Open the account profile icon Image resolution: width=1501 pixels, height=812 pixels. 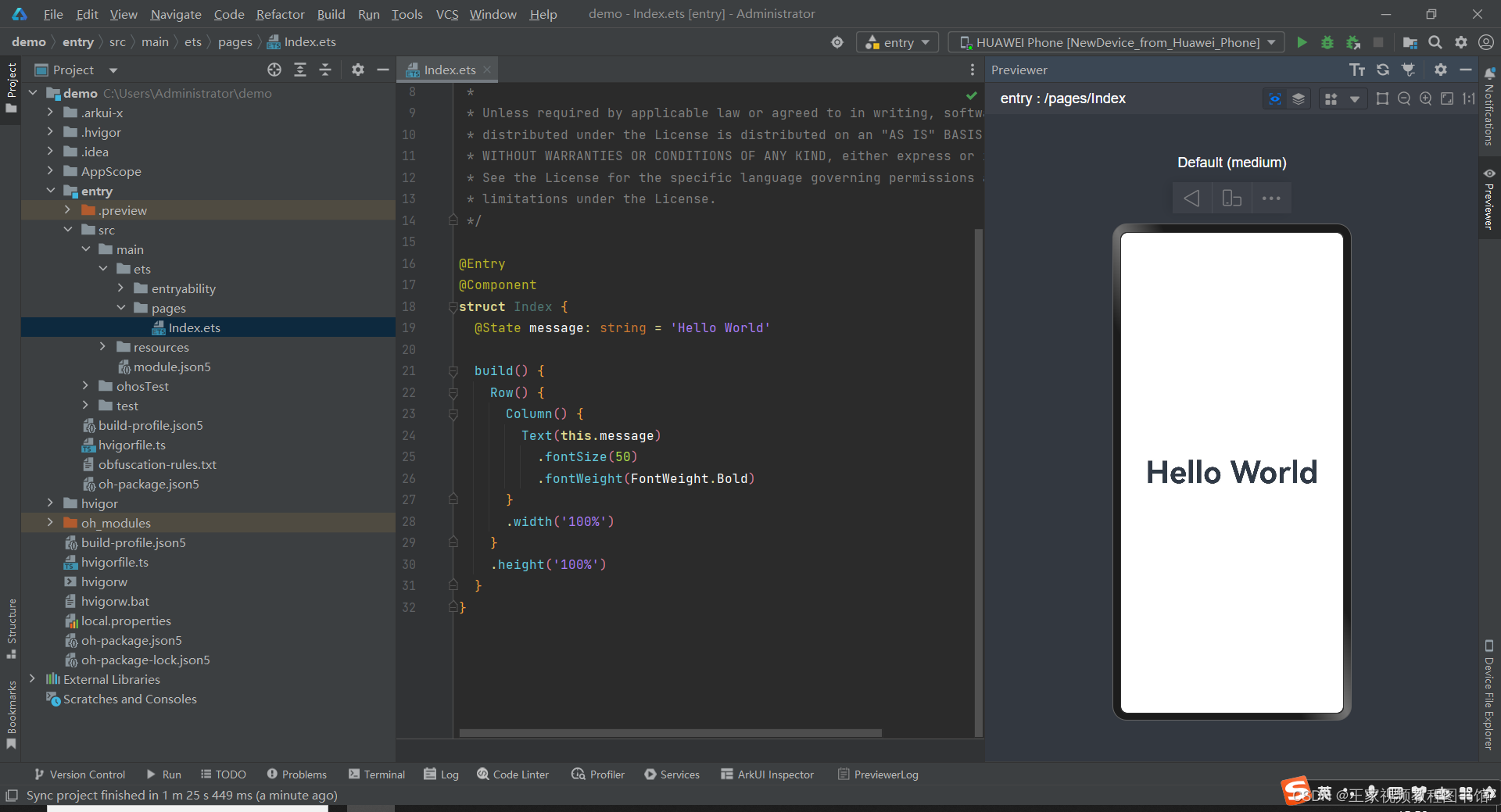coord(1486,42)
